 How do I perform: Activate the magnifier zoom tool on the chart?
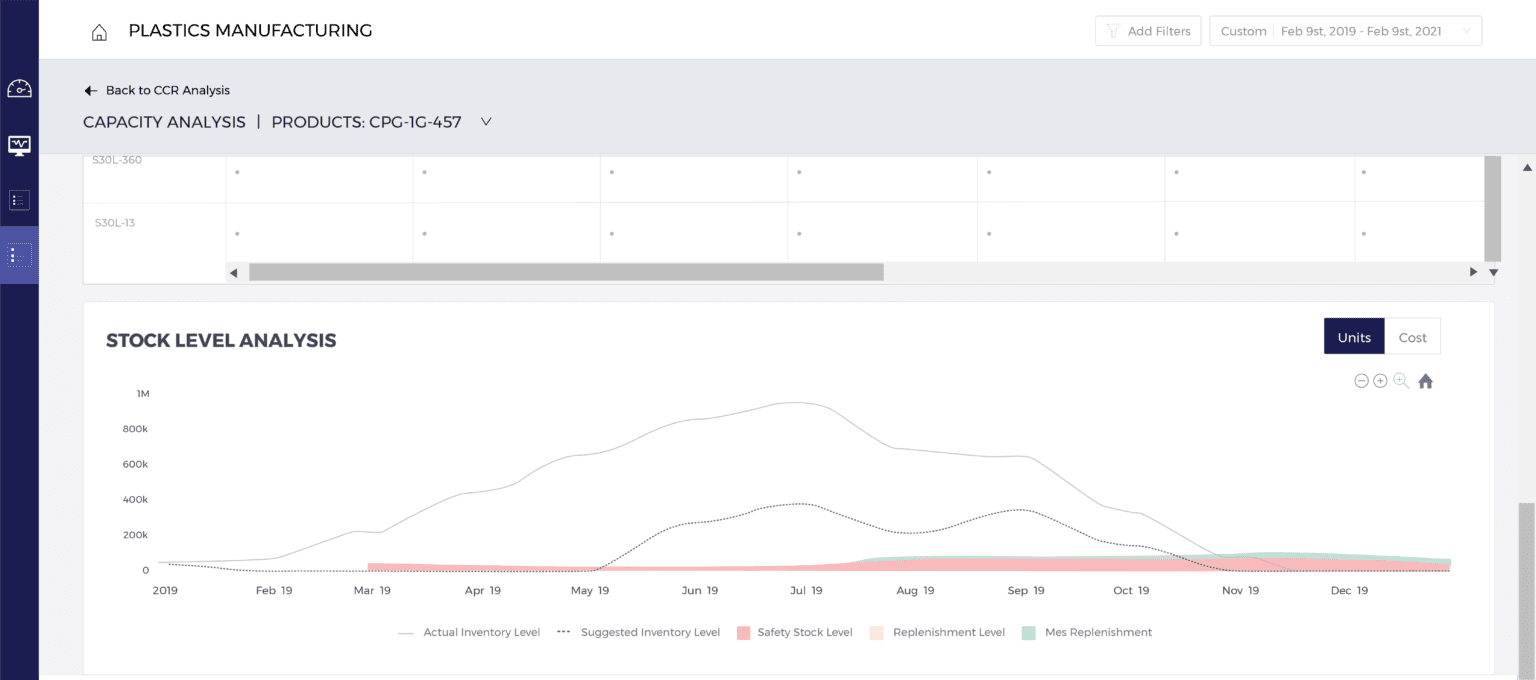(1401, 381)
